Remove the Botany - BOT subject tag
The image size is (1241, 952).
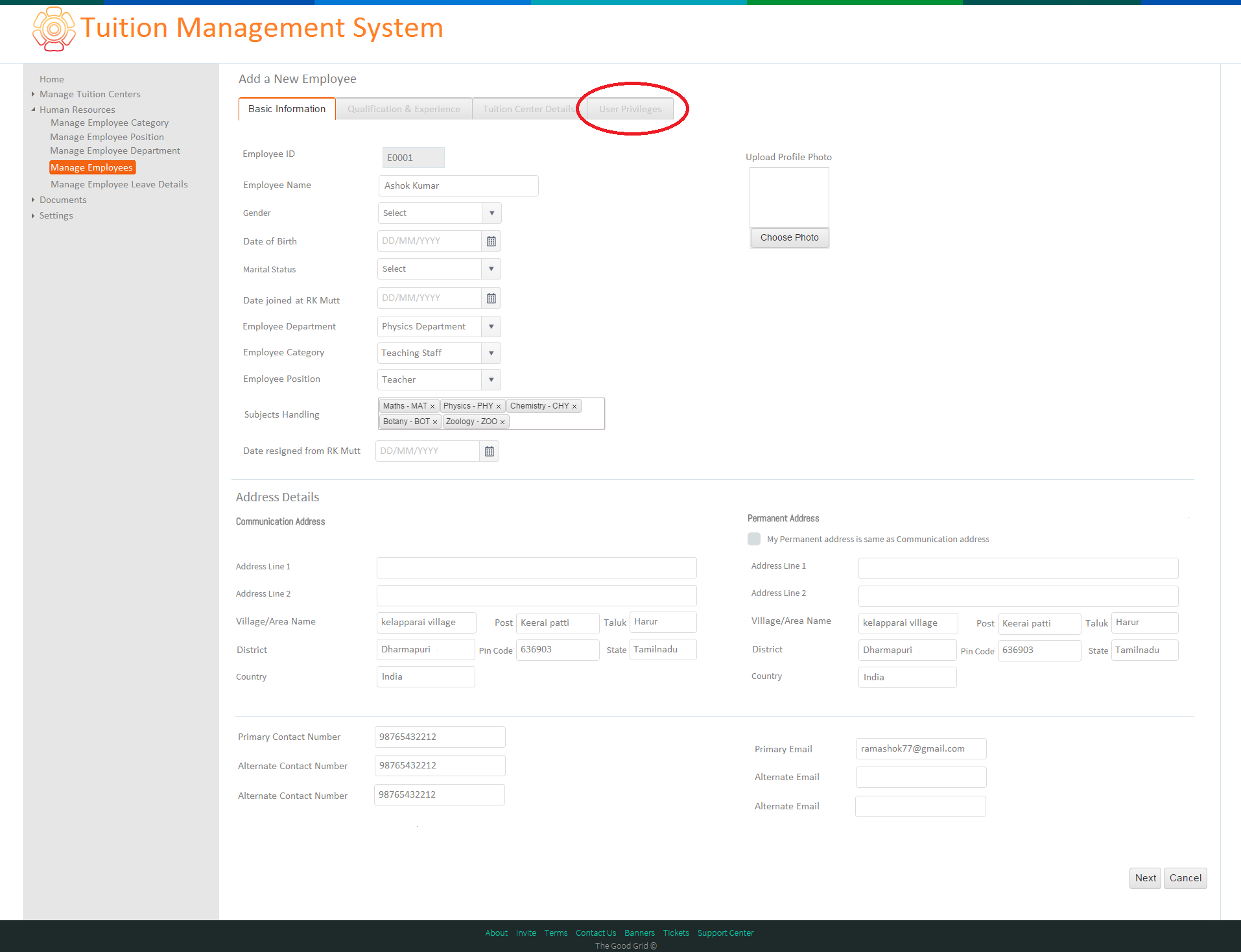[x=435, y=422]
